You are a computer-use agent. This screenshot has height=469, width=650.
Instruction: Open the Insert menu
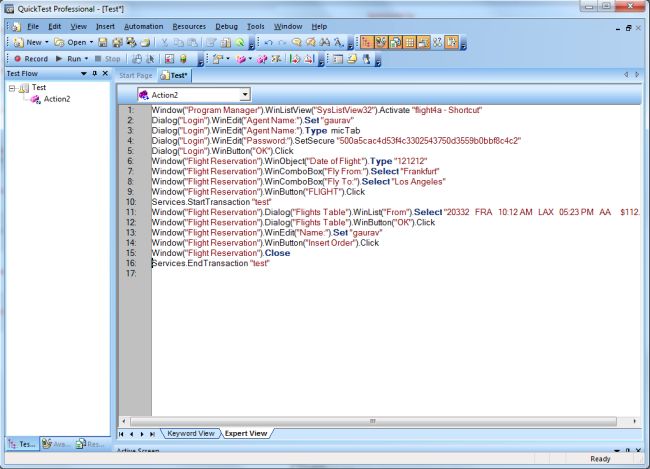tap(105, 27)
